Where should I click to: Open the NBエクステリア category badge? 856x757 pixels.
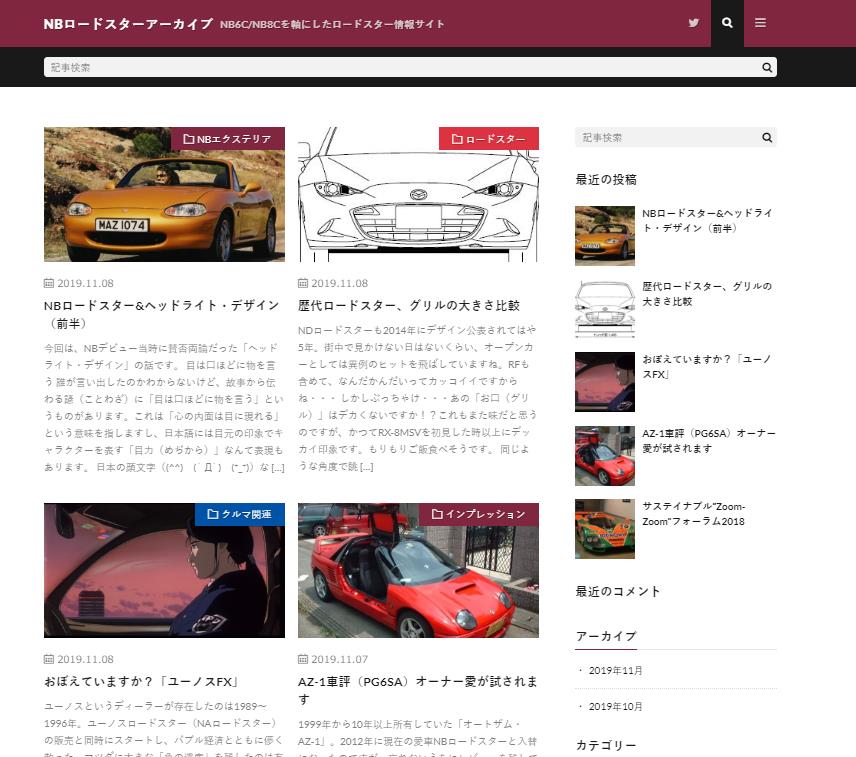click(228, 139)
